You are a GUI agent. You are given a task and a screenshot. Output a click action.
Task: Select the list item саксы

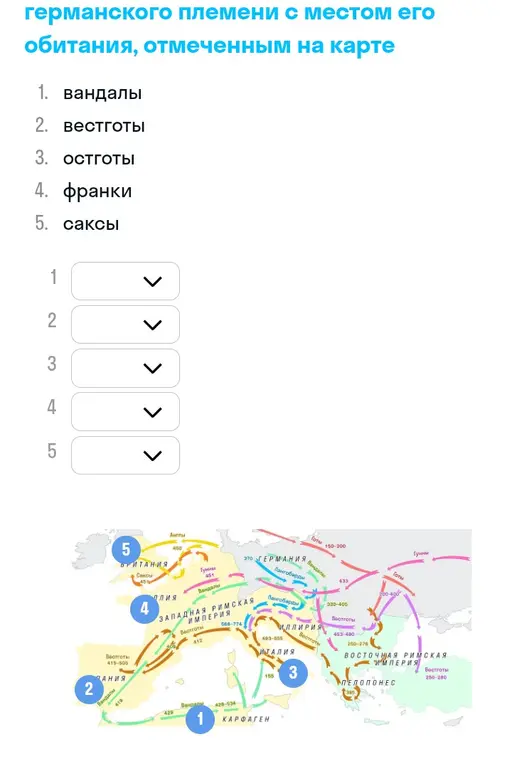pyautogui.click(x=91, y=224)
